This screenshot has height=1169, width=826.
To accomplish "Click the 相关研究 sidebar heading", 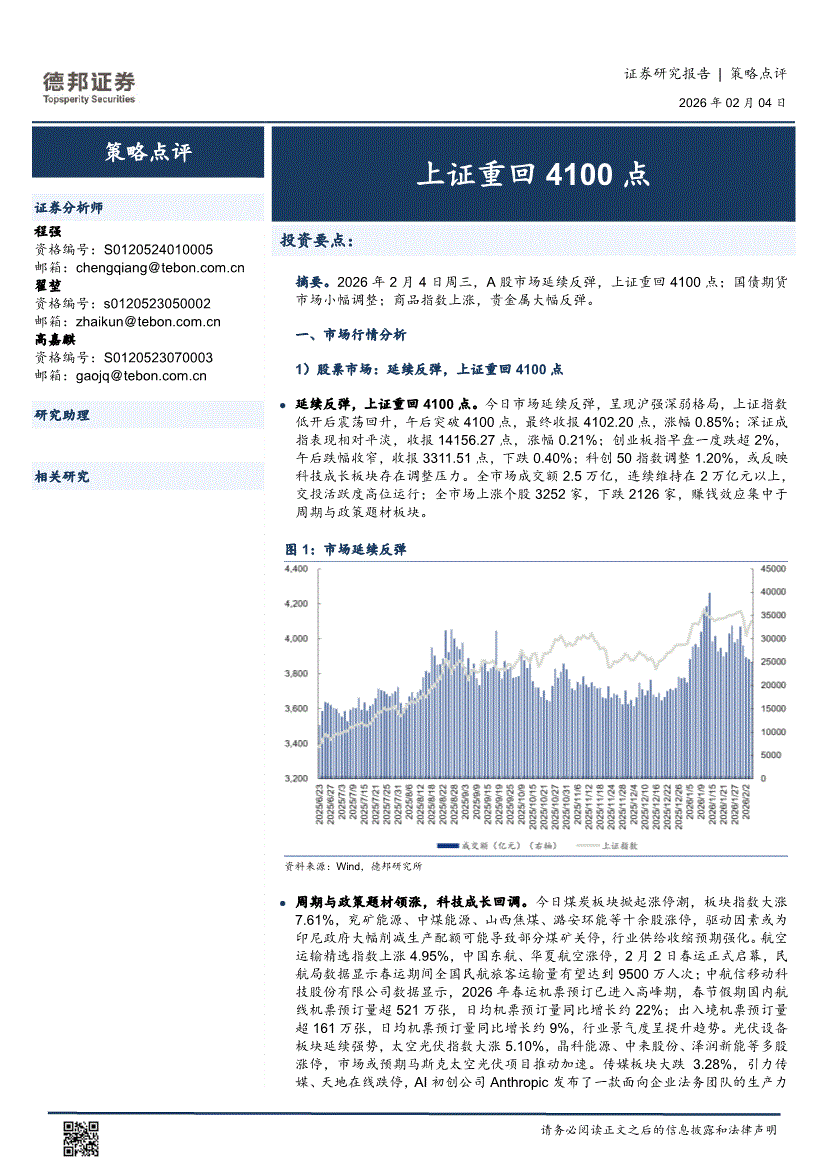I will 62,476.
